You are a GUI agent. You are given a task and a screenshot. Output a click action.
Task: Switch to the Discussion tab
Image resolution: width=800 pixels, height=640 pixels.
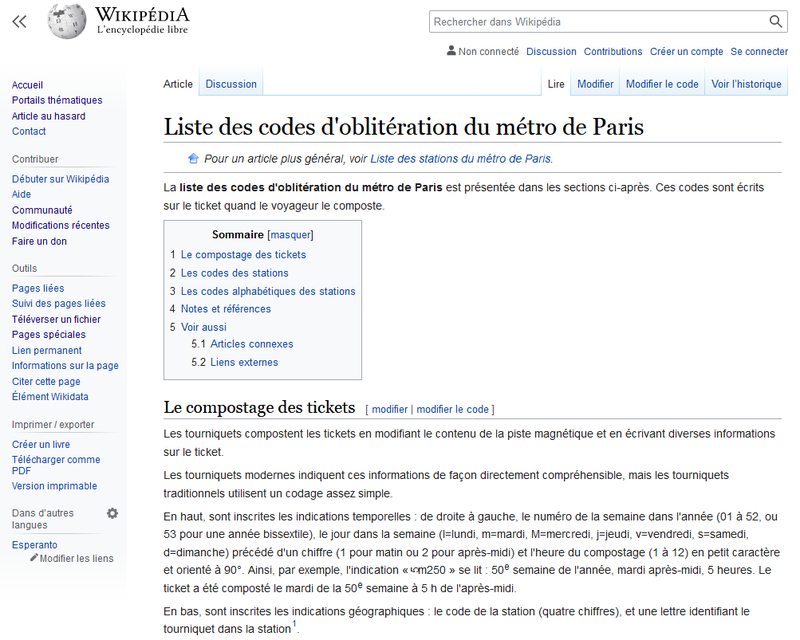(231, 84)
